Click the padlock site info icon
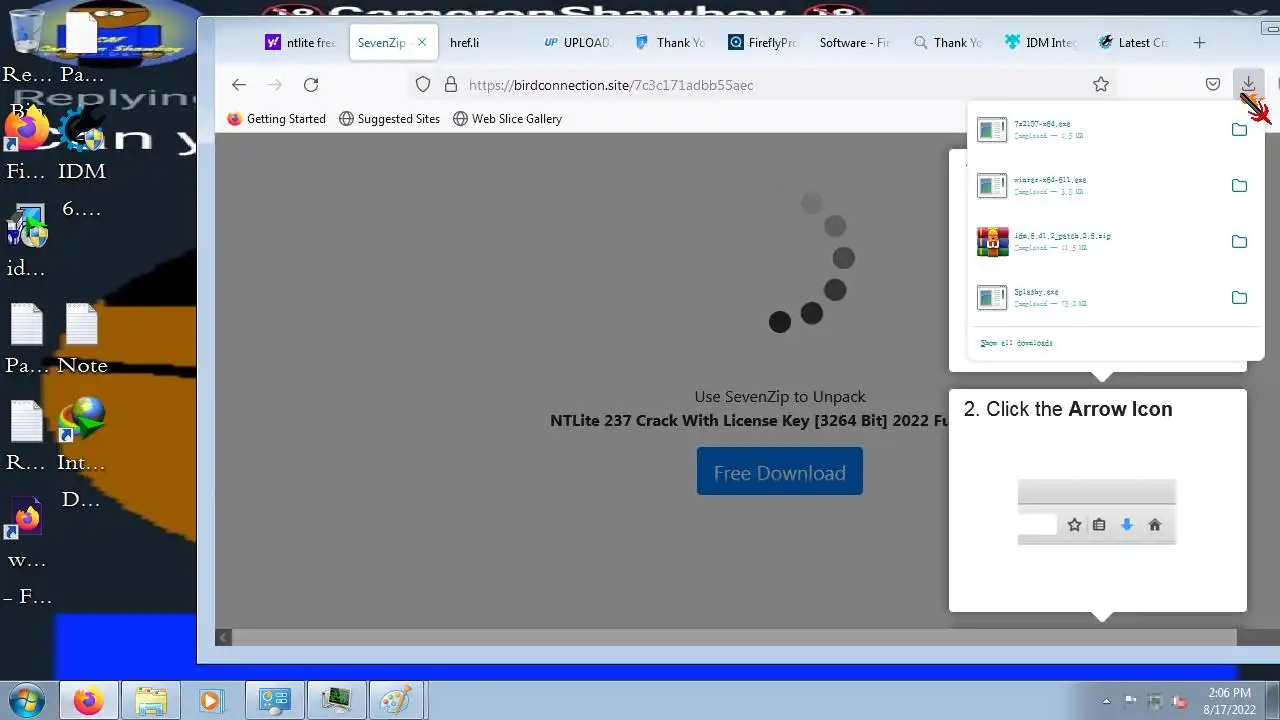This screenshot has height=720, width=1280. coord(451,85)
